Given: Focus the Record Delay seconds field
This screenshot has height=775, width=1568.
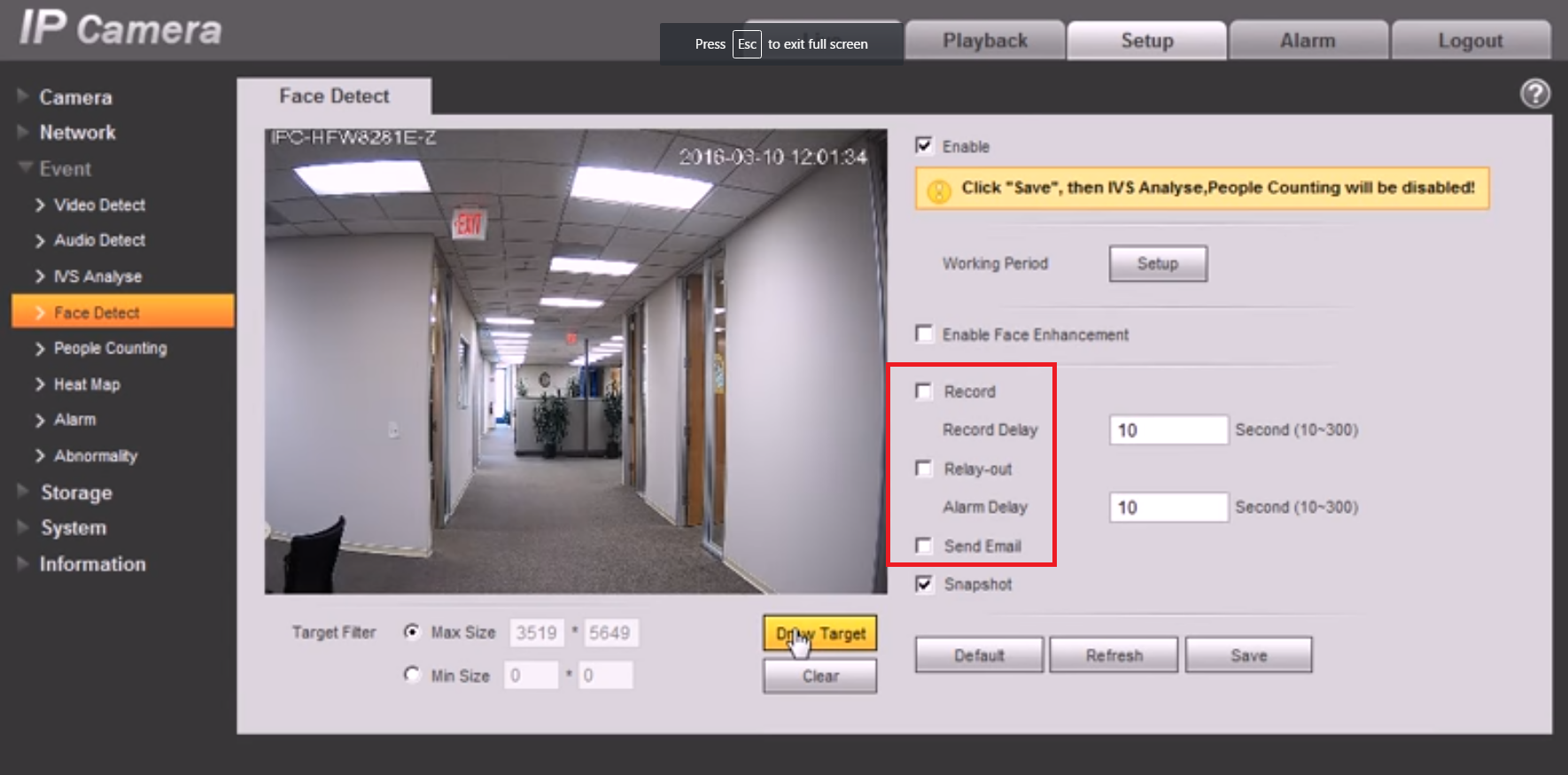Looking at the screenshot, I should click(x=1168, y=430).
